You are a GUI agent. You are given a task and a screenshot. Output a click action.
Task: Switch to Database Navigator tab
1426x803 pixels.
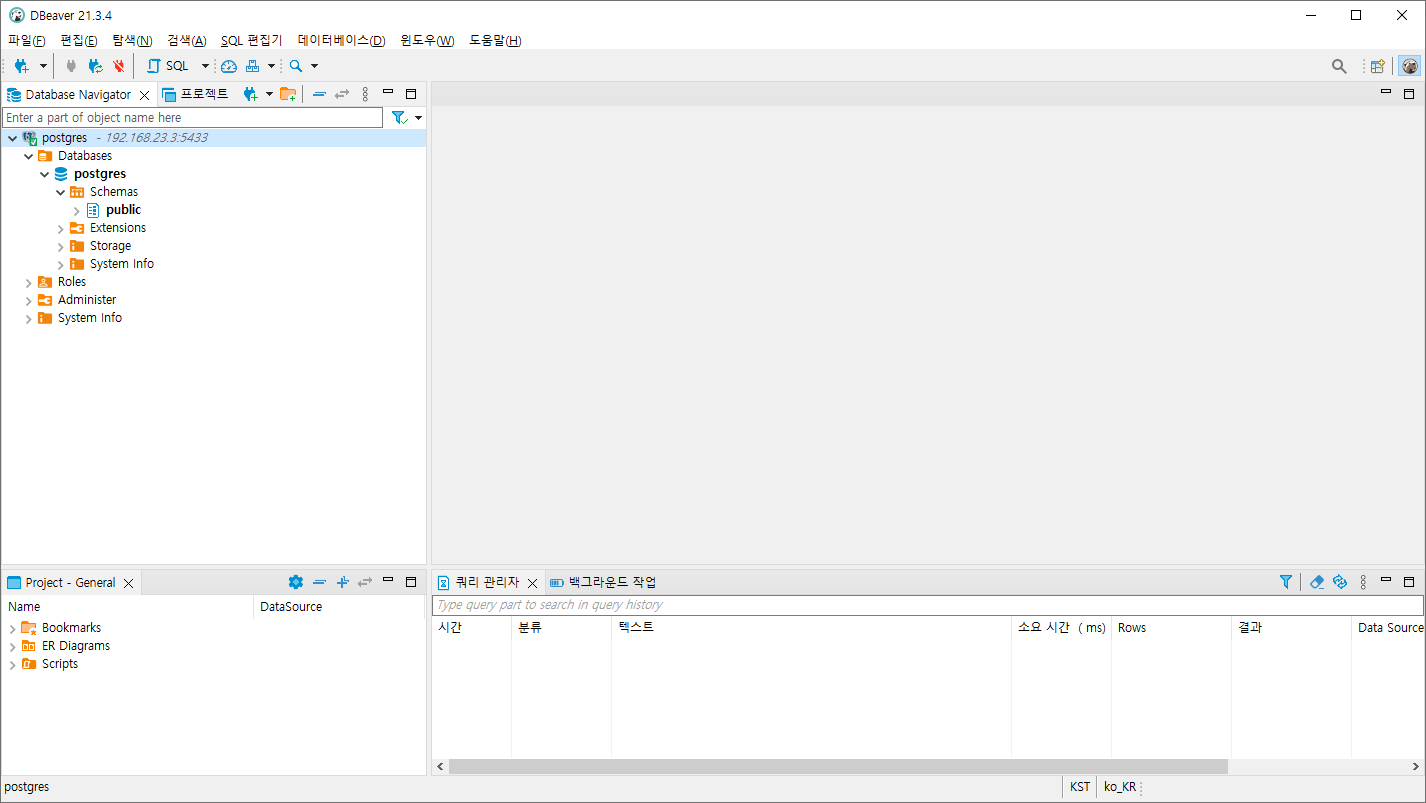(78, 94)
